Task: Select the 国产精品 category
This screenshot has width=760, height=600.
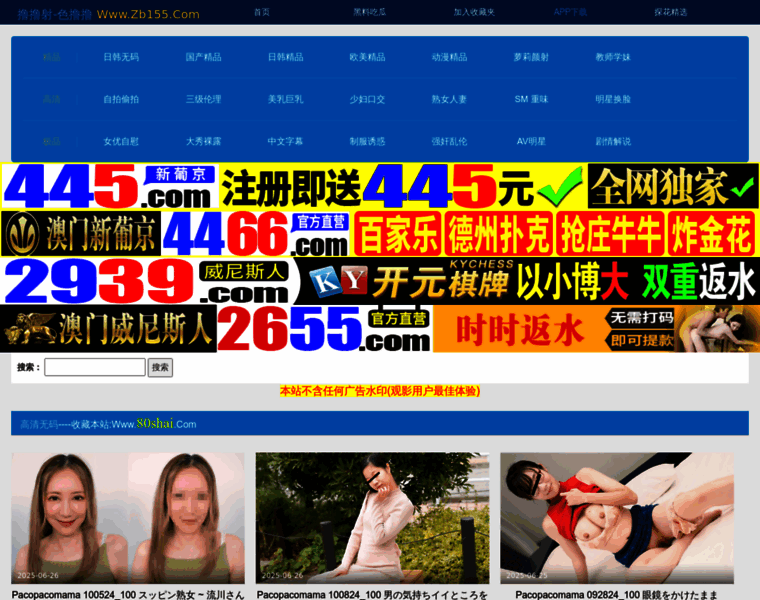Action: (x=203, y=57)
